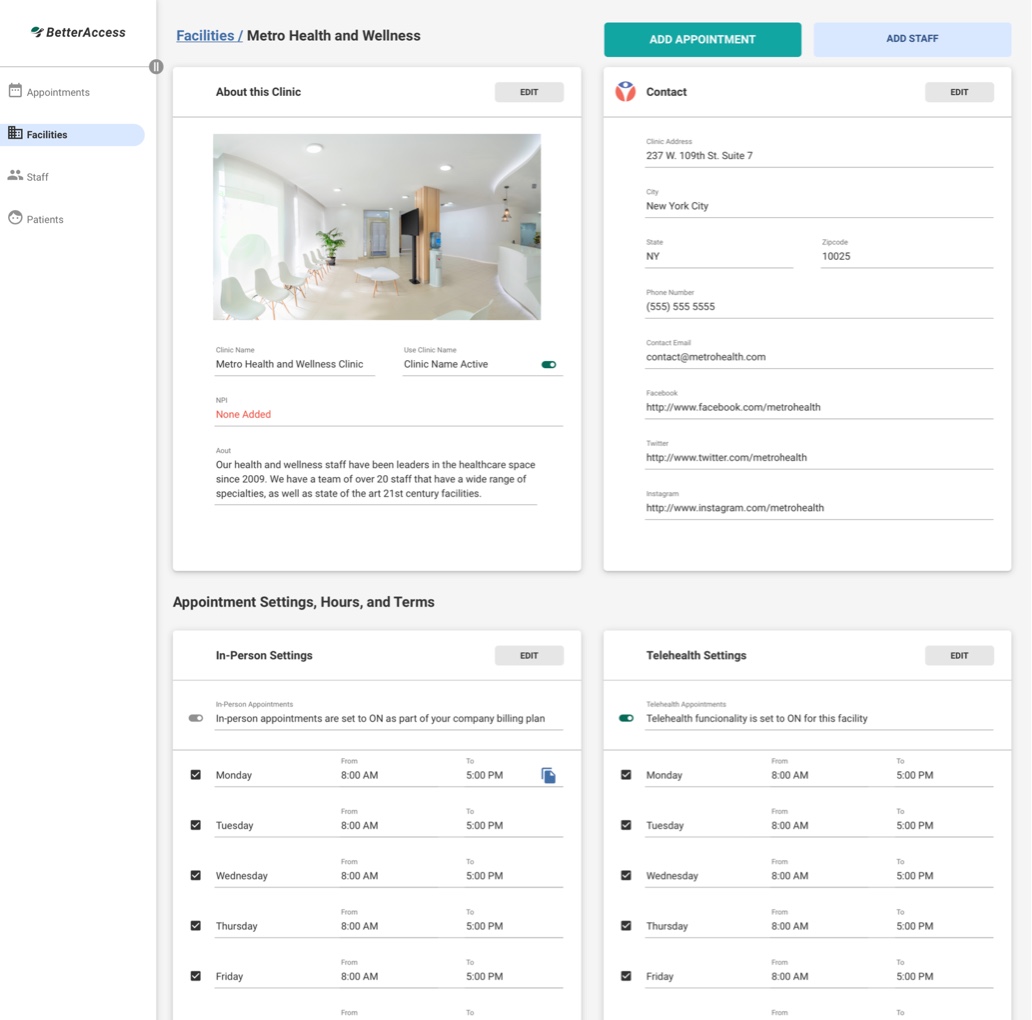Click the Patients globe icon in sidebar

(x=16, y=218)
